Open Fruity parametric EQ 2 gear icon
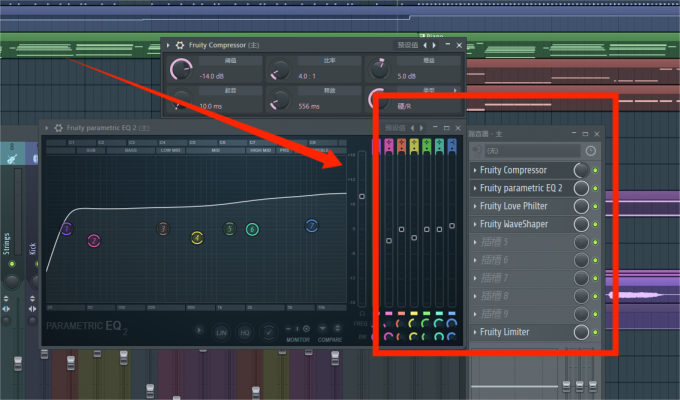 (59, 128)
